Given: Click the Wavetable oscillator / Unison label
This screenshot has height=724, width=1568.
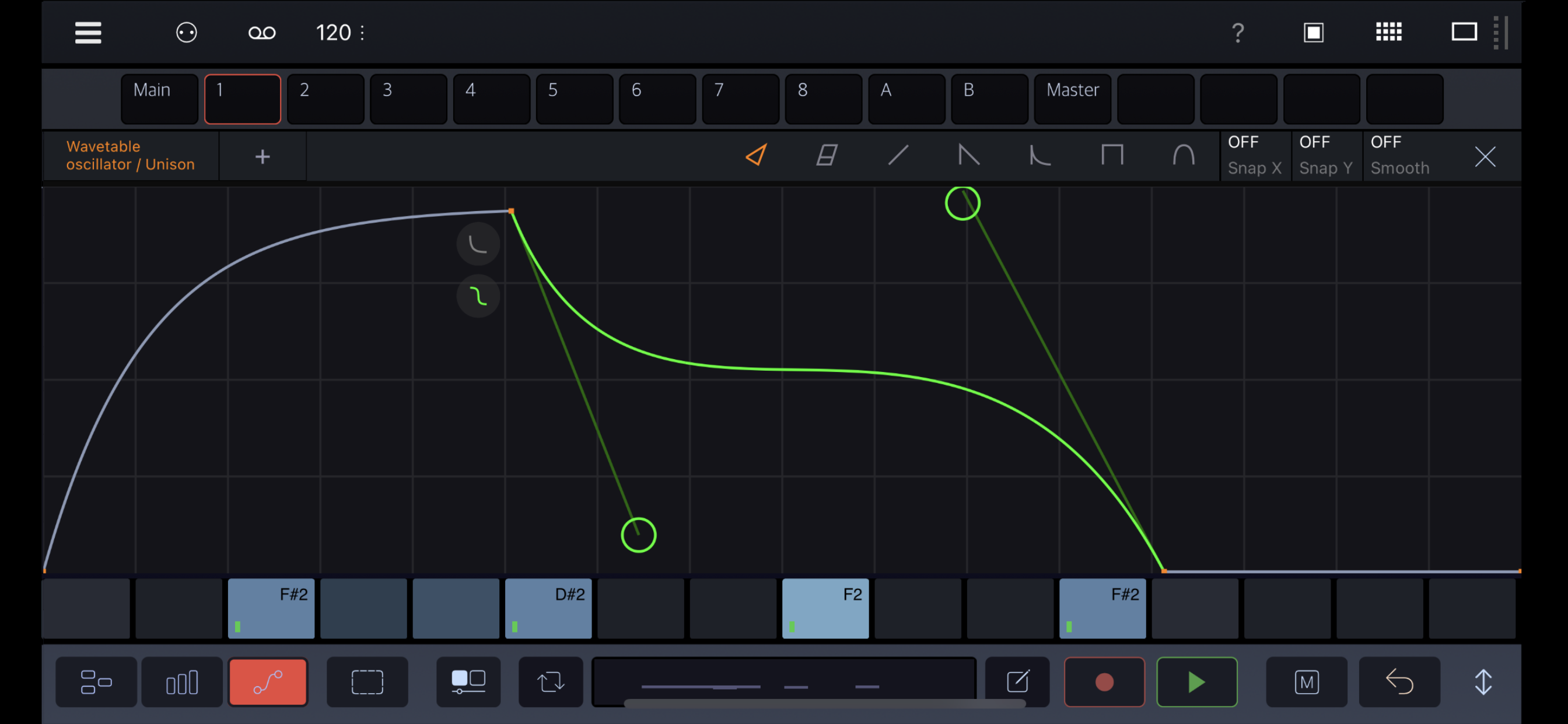Looking at the screenshot, I should coord(130,156).
